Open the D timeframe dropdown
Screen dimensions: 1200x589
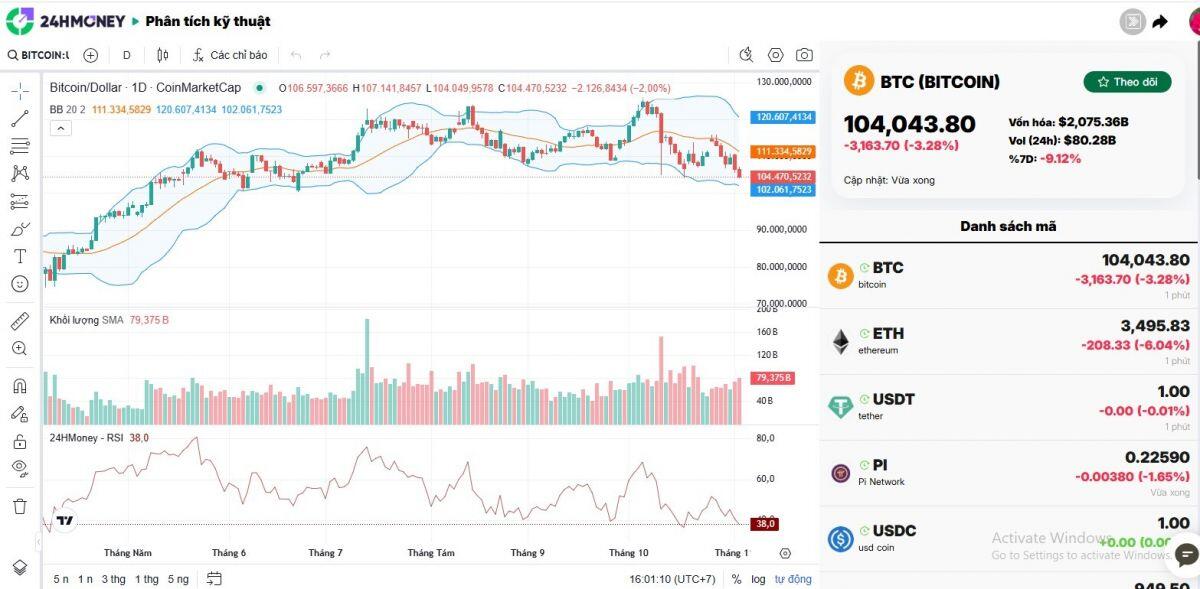(x=127, y=56)
